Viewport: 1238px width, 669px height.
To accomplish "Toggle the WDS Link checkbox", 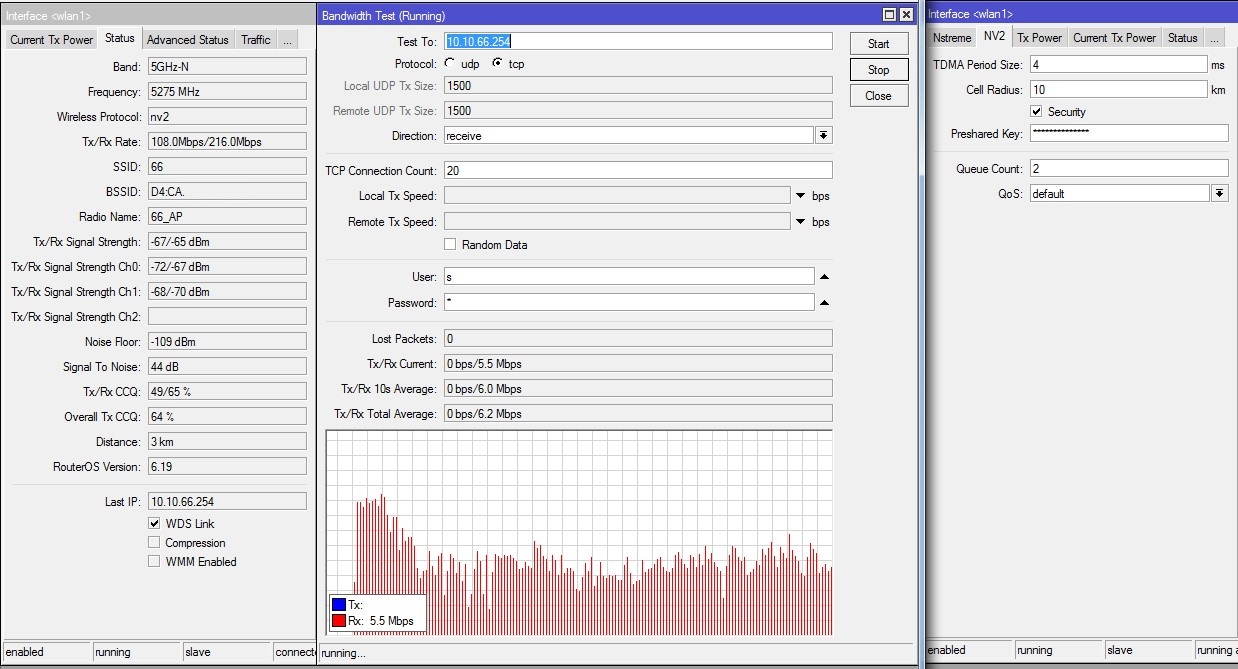I will point(154,524).
